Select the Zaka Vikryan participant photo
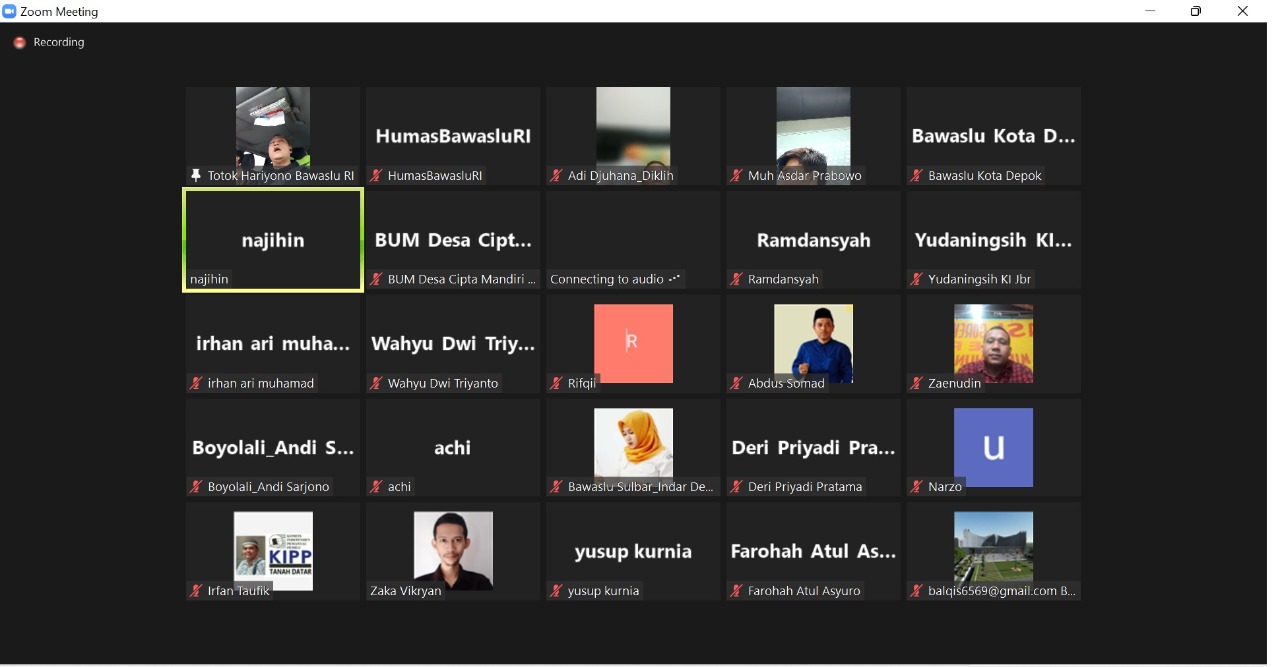 453,550
